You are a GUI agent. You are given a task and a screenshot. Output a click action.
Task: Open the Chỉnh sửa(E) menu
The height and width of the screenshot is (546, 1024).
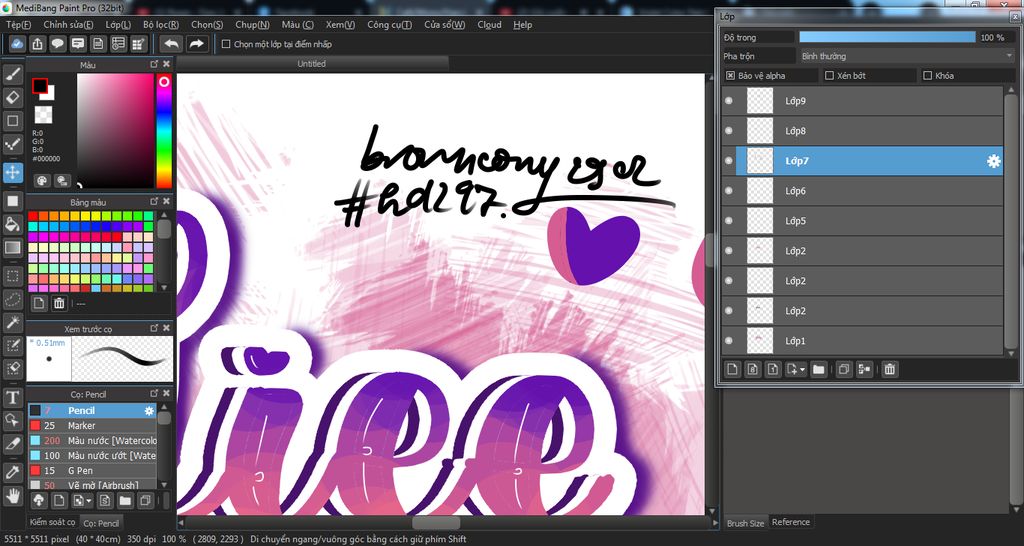tap(68, 25)
